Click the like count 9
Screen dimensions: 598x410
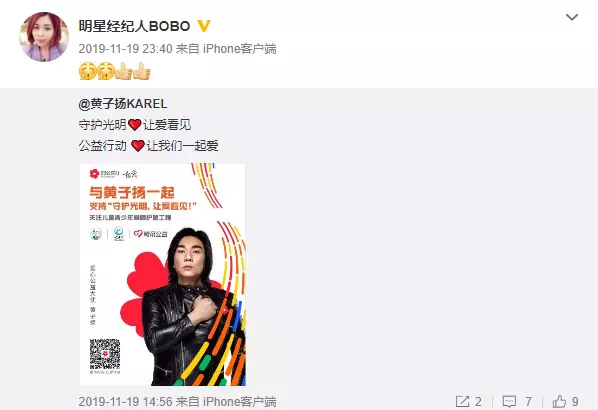(x=575, y=402)
